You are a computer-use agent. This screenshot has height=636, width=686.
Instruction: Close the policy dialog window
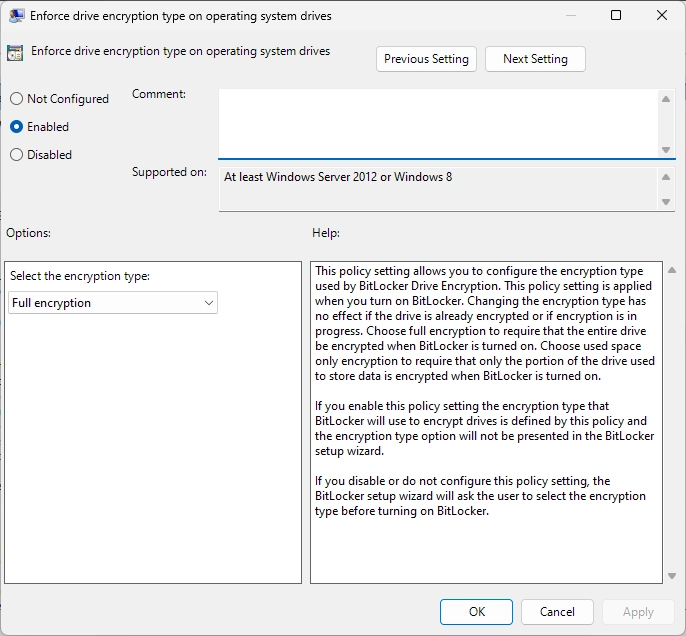(662, 15)
